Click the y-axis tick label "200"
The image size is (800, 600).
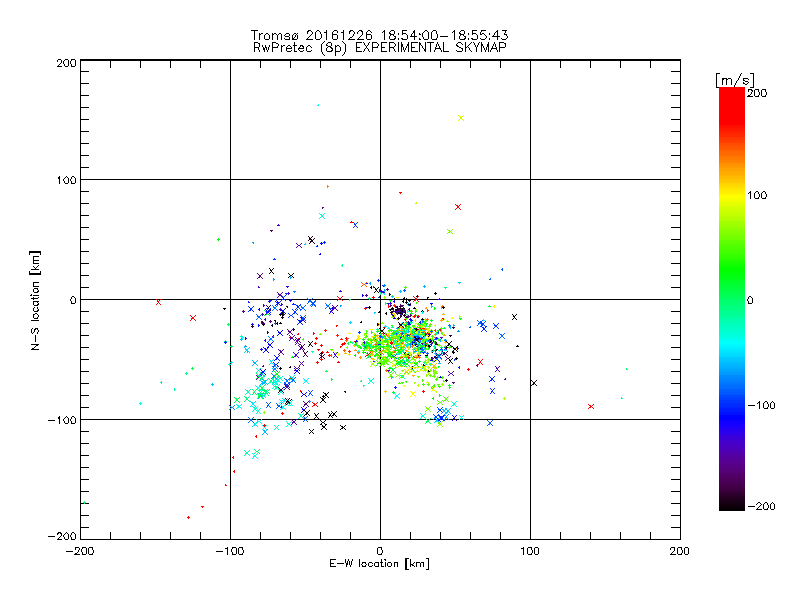tap(66, 63)
